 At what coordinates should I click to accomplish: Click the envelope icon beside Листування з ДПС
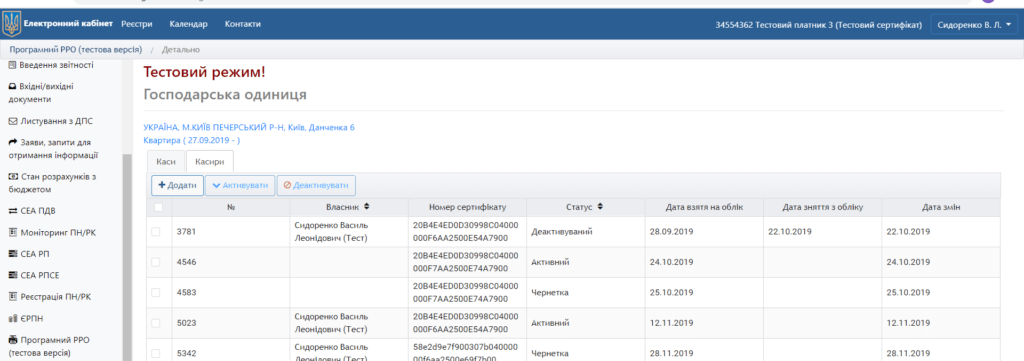tap(12, 121)
